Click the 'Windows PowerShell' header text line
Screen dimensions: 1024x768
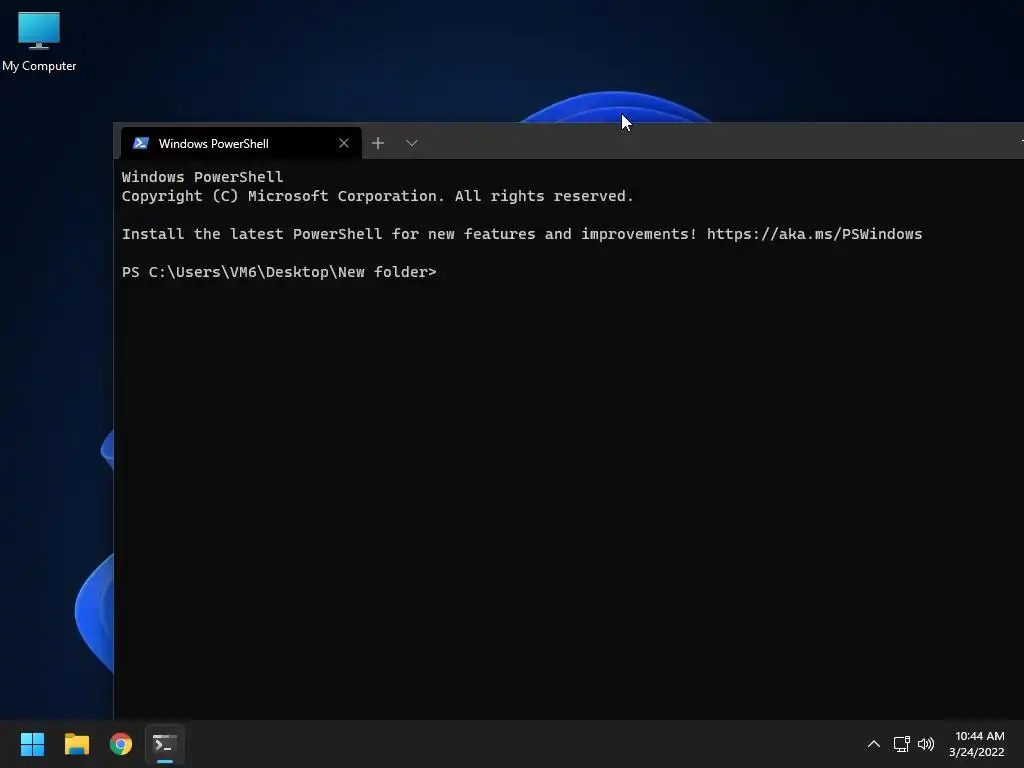coord(202,177)
